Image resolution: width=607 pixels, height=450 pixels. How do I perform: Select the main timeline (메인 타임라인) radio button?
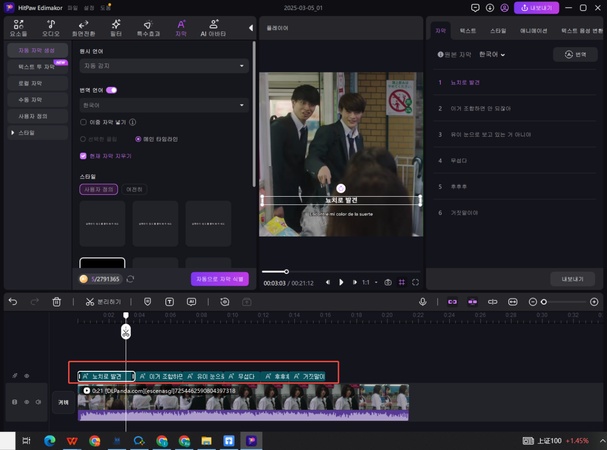138,139
